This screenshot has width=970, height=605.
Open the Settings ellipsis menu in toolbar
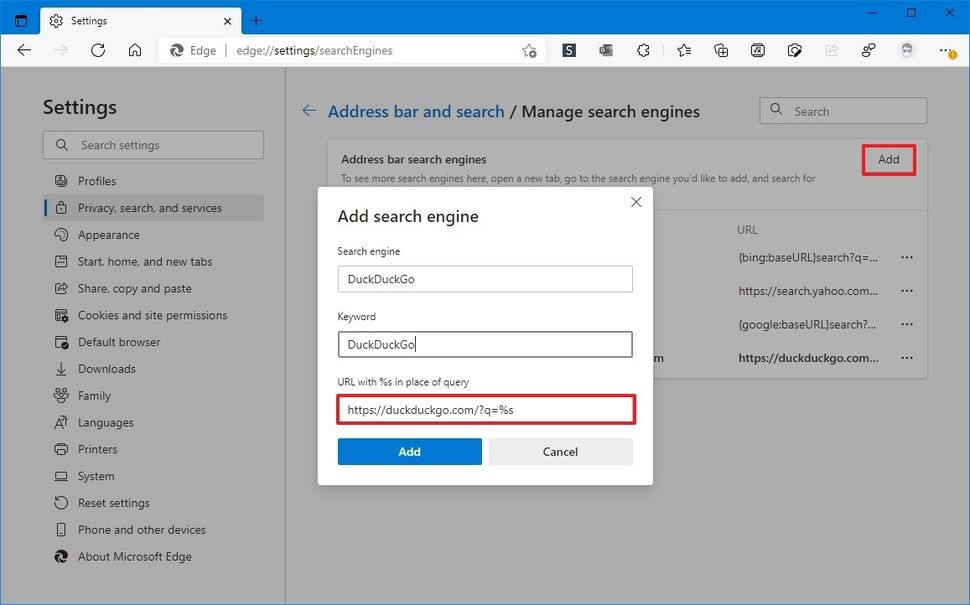click(x=944, y=50)
